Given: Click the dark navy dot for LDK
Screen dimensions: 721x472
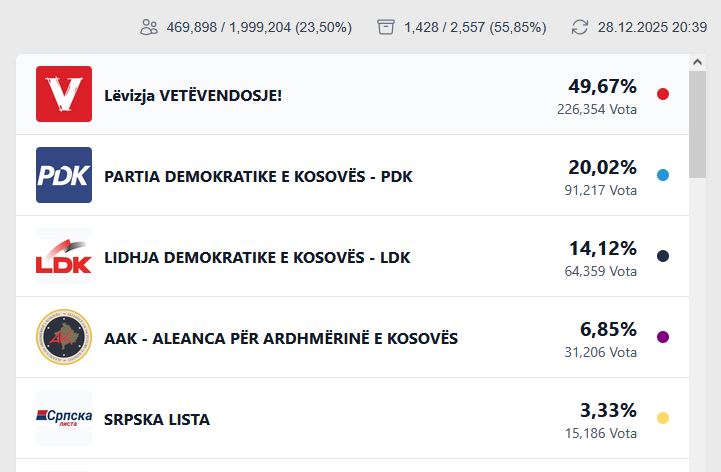Looking at the screenshot, I should (x=662, y=256).
